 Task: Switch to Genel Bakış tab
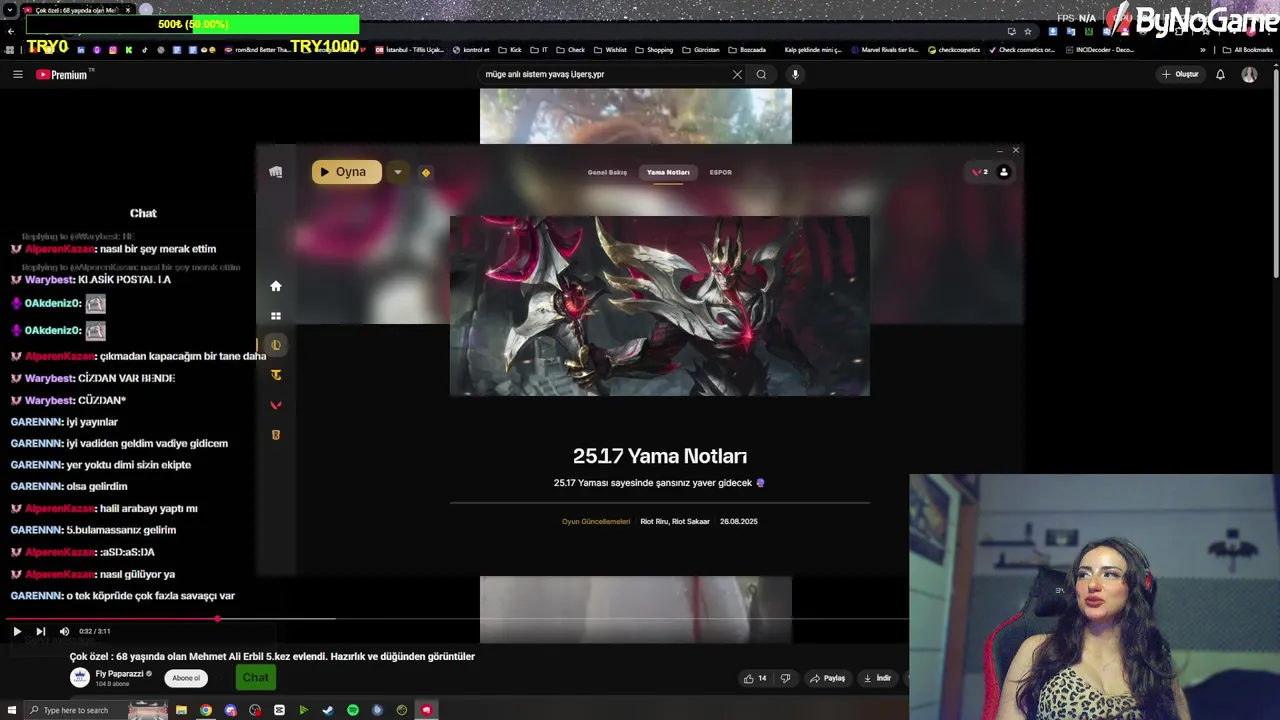607,172
